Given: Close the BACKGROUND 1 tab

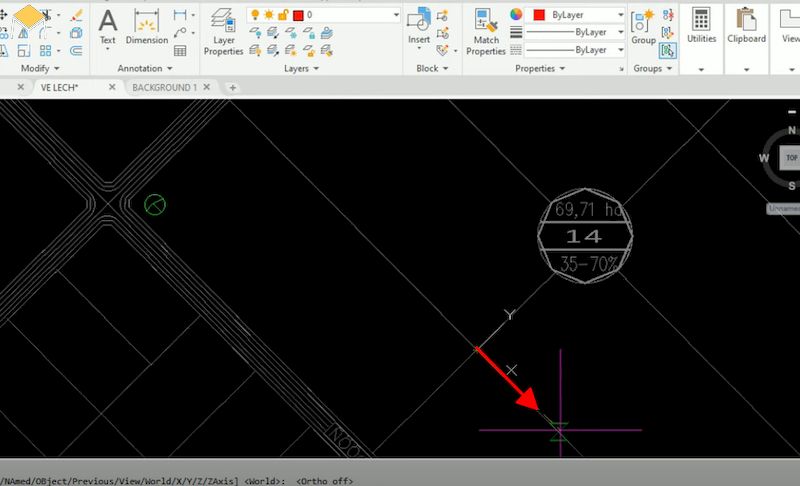Looking at the screenshot, I should (207, 87).
